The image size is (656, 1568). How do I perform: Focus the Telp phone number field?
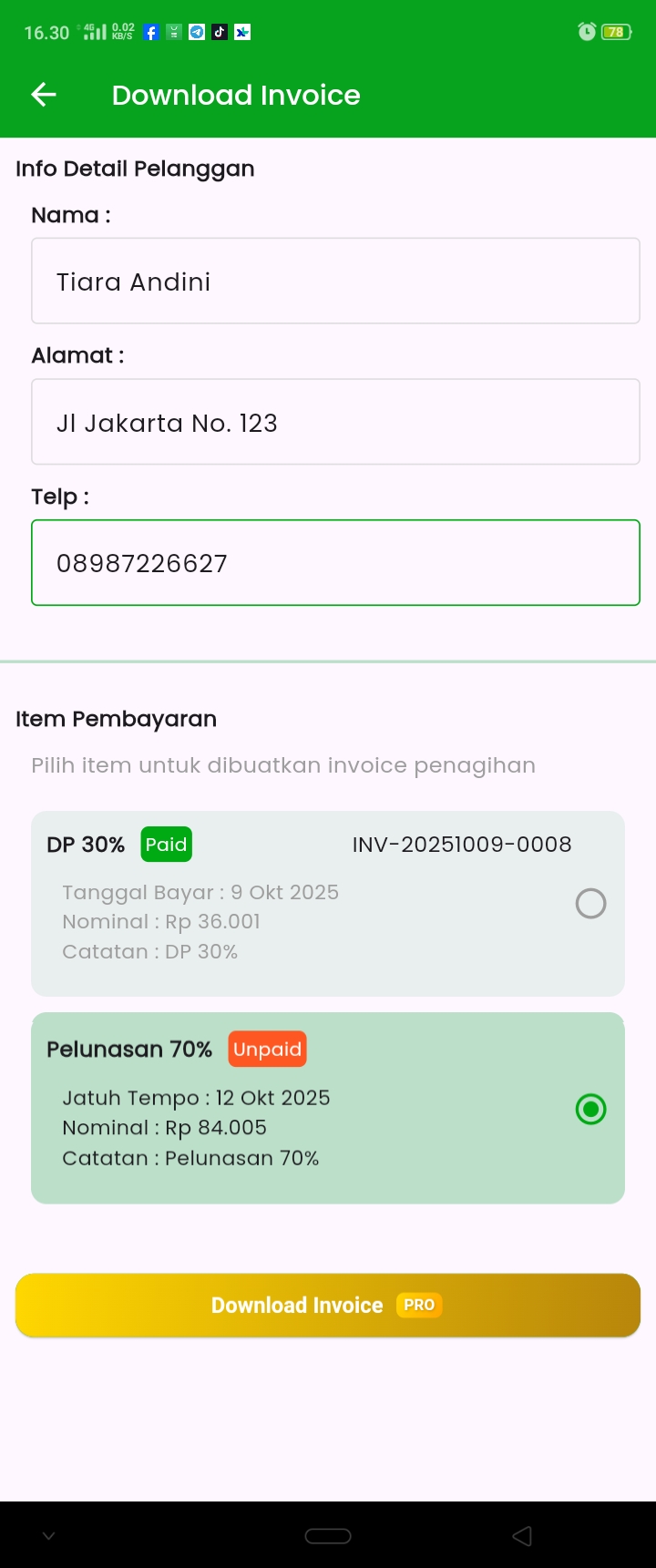[335, 563]
